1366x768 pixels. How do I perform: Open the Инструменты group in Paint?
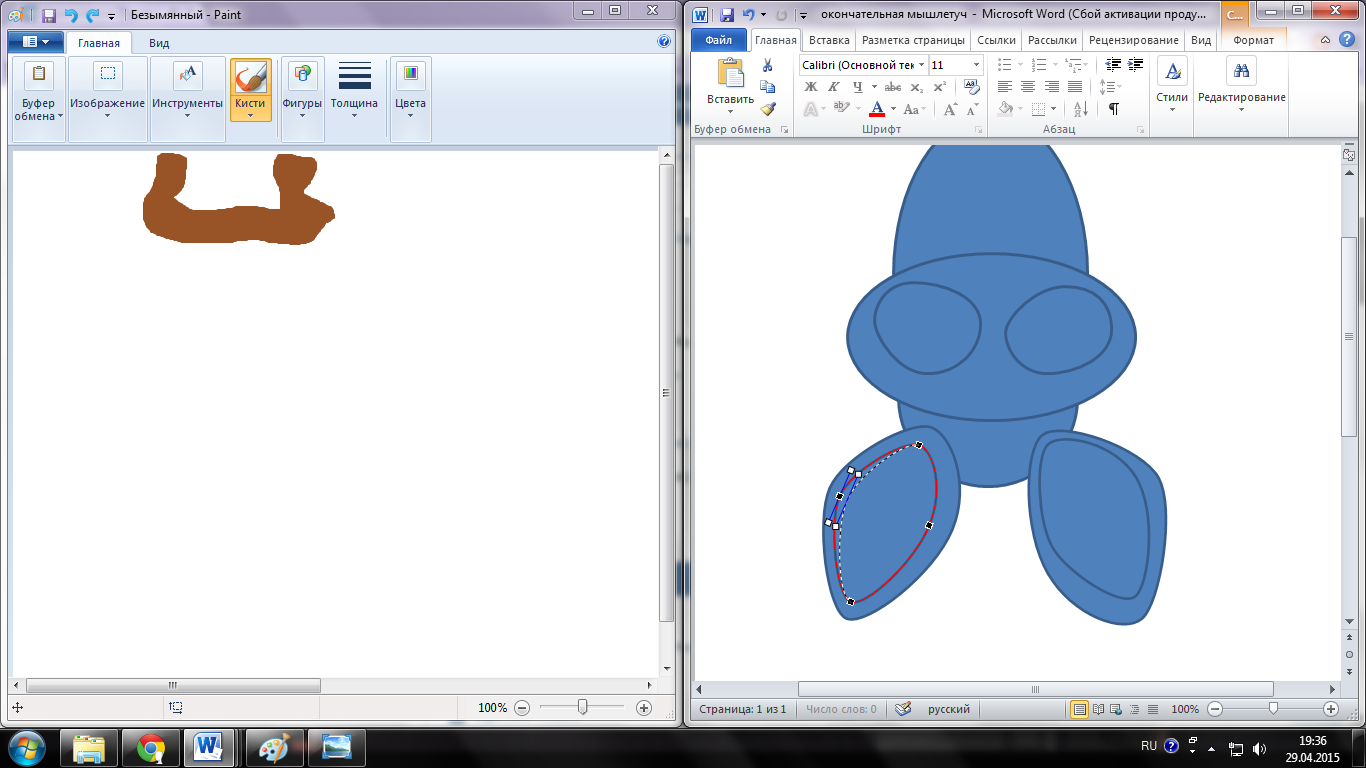(188, 99)
